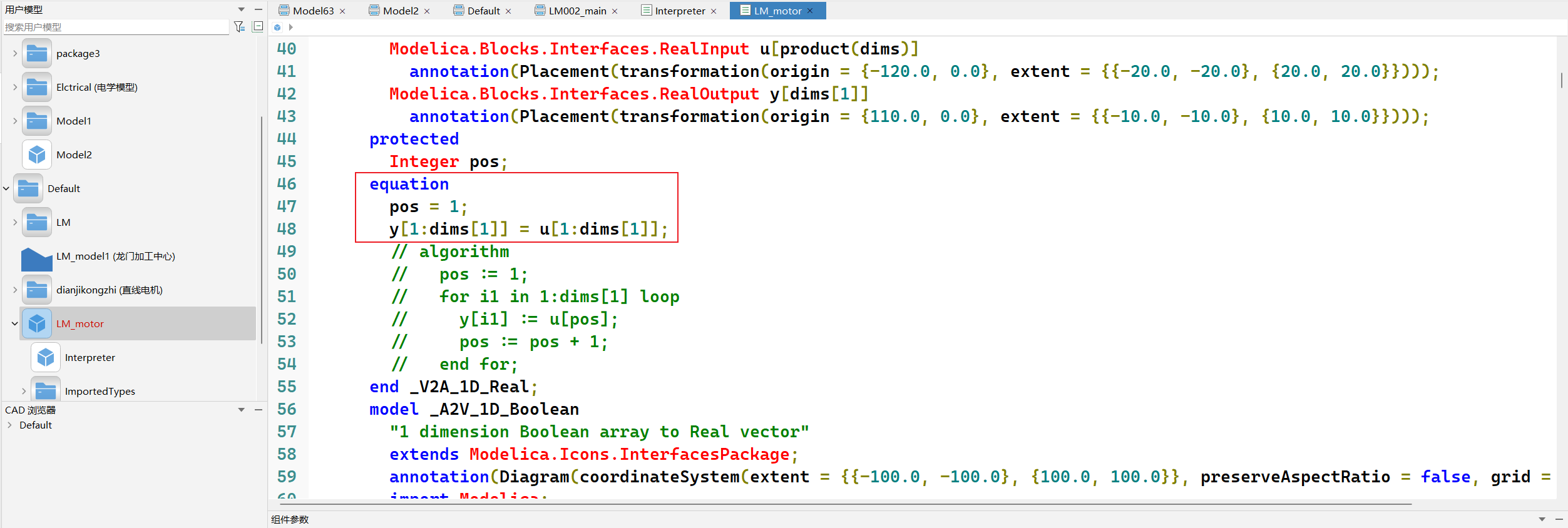Click the code editor vertical scrollbar
This screenshot has height=528, width=1568.
1562,80
